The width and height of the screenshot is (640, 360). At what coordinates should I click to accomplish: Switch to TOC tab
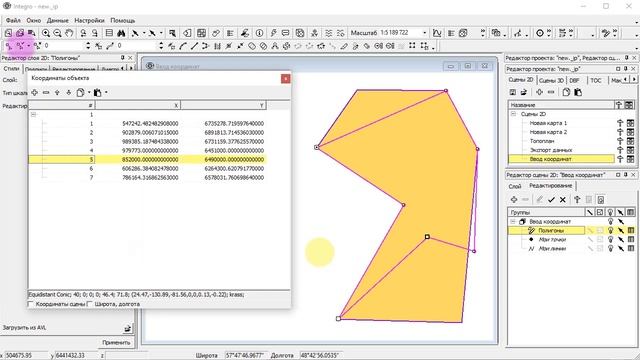click(596, 80)
